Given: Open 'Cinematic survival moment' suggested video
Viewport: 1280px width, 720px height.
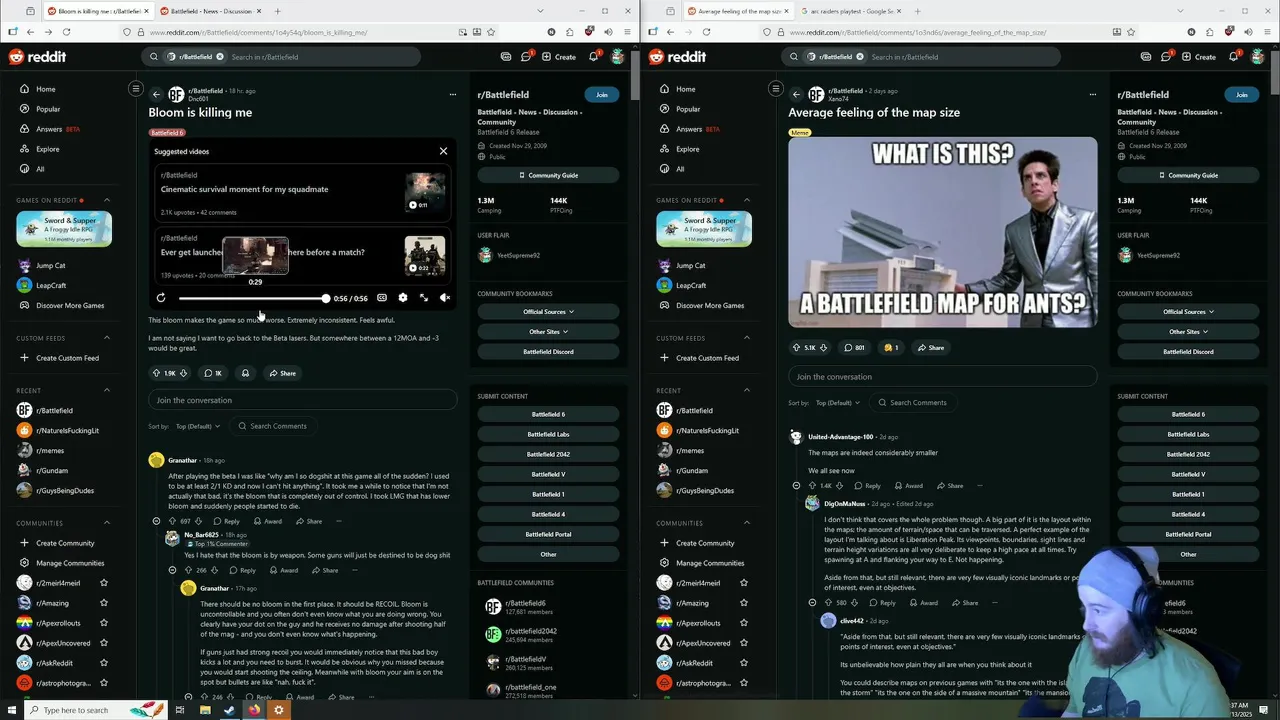Looking at the screenshot, I should click(x=302, y=194).
